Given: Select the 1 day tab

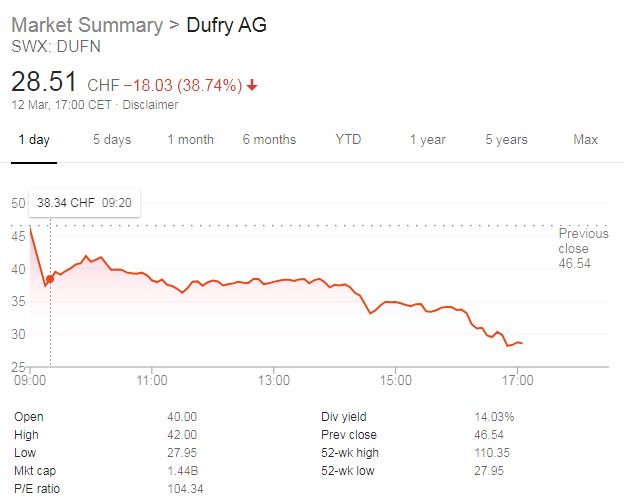Looking at the screenshot, I should click(x=34, y=140).
